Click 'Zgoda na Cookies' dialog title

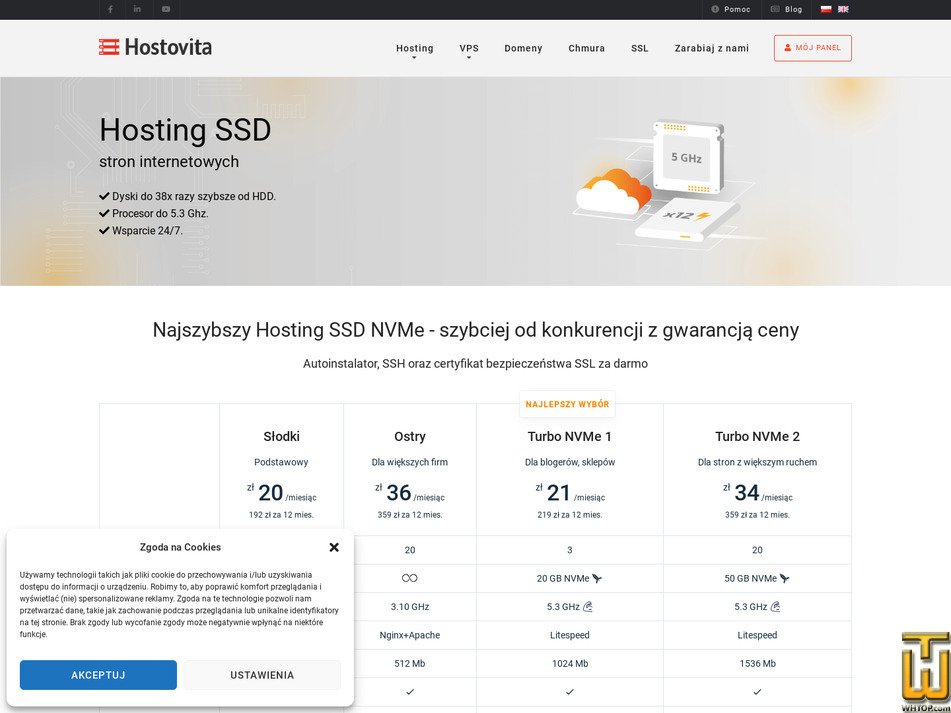coord(180,547)
